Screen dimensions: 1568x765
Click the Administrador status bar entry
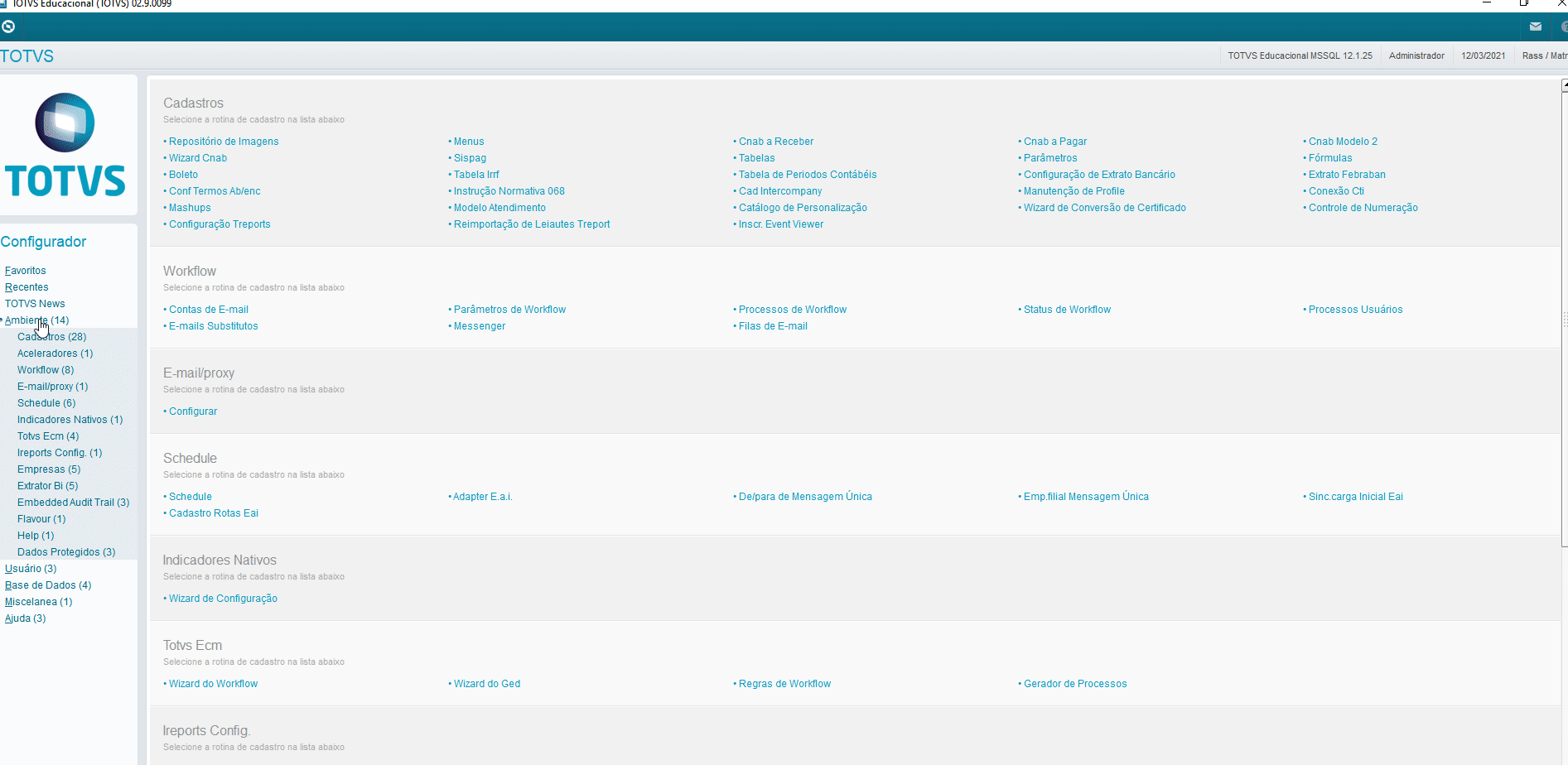[x=1416, y=55]
